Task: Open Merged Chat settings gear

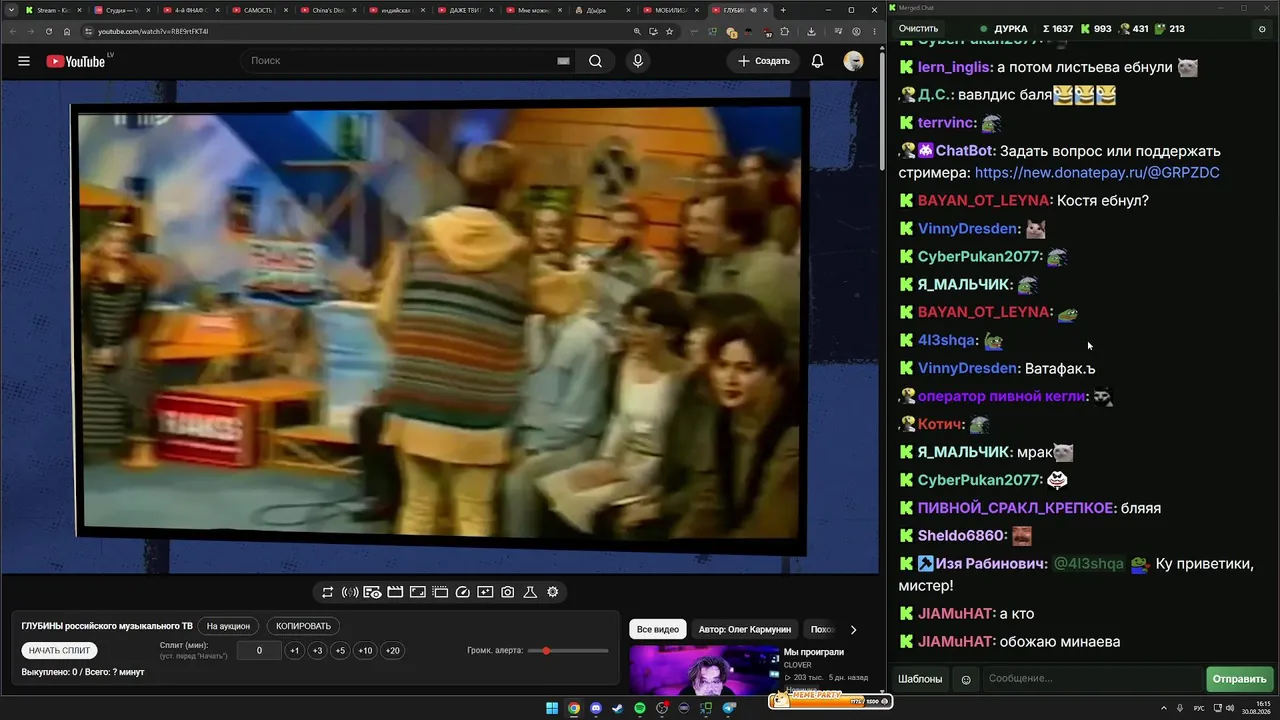Action: (x=1261, y=29)
